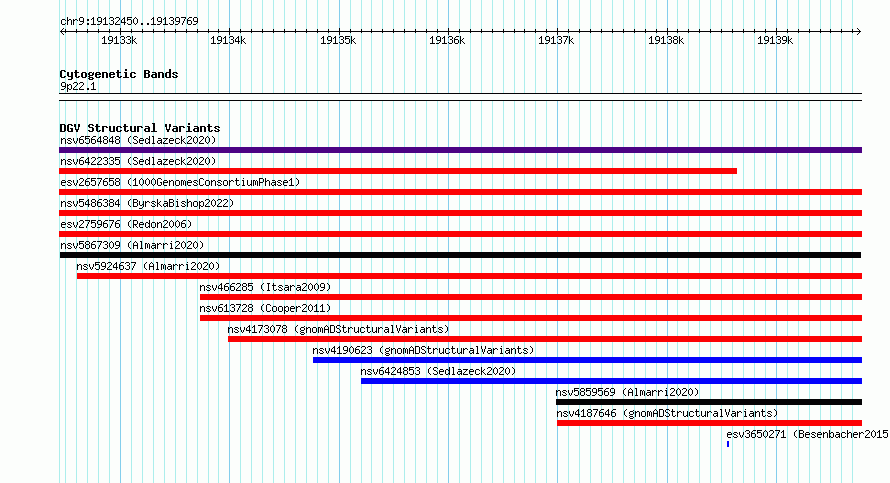The height and width of the screenshot is (483, 890).
Task: Click the nsv5486384 (ByrskaBishop2022) label
Action: pyautogui.click(x=147, y=203)
